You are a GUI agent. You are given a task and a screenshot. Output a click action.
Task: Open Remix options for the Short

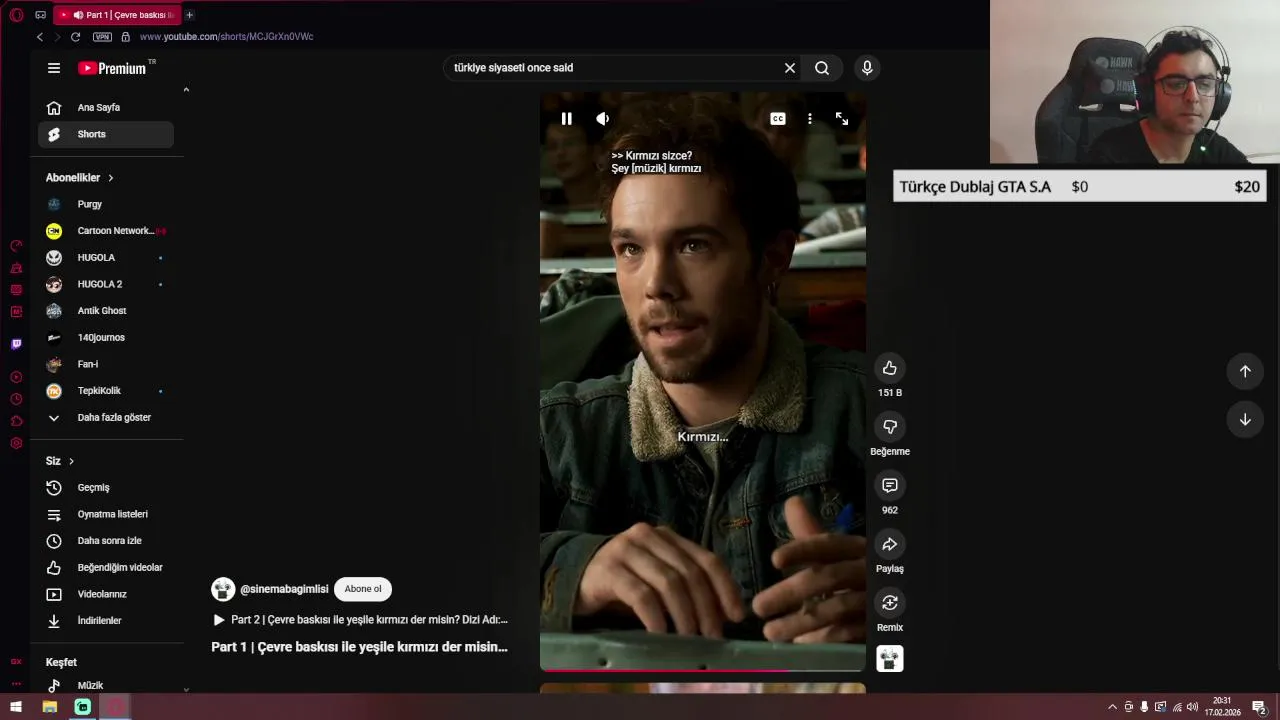coord(890,603)
